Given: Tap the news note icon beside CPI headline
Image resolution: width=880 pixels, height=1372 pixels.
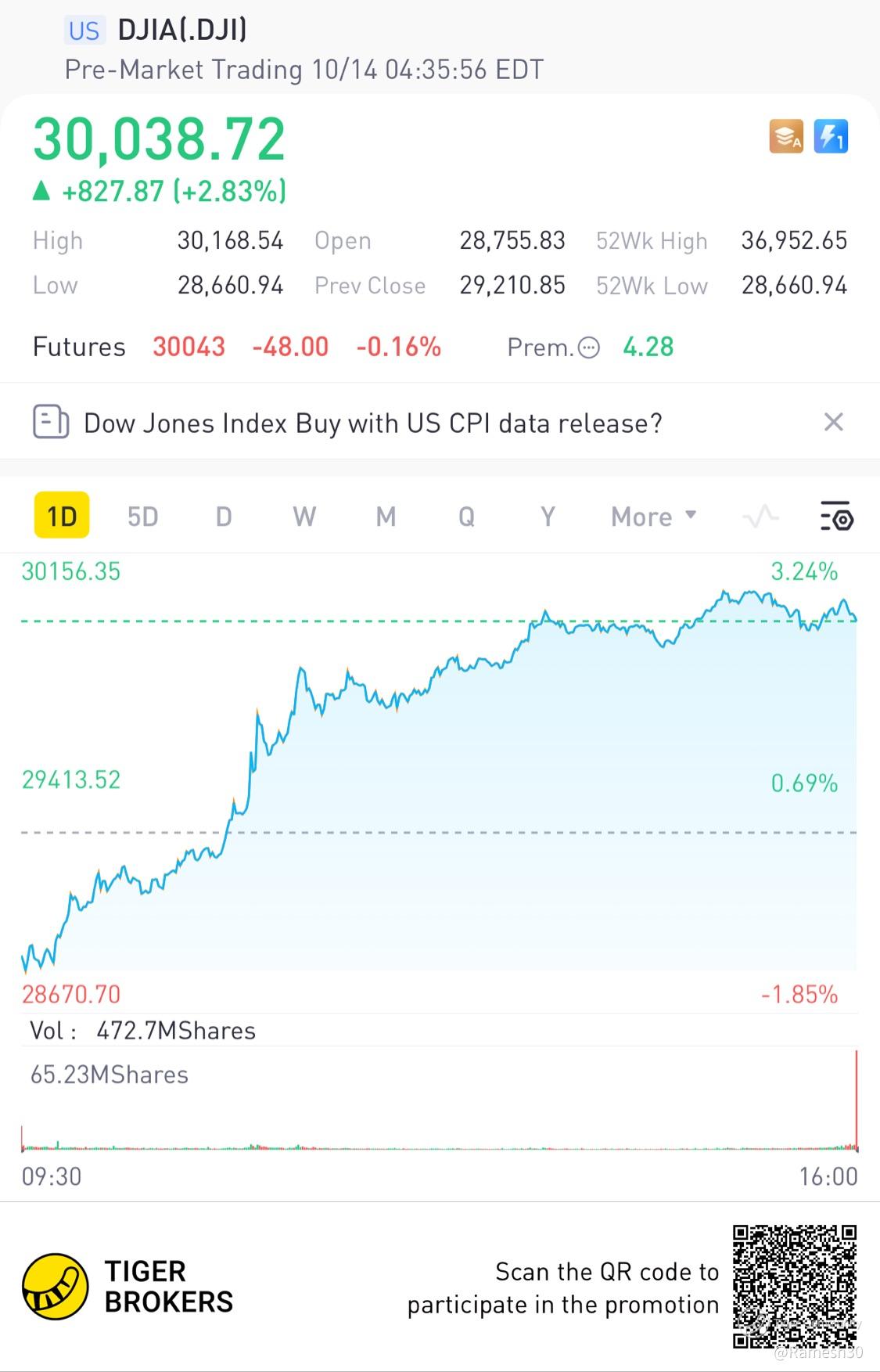Looking at the screenshot, I should [51, 423].
